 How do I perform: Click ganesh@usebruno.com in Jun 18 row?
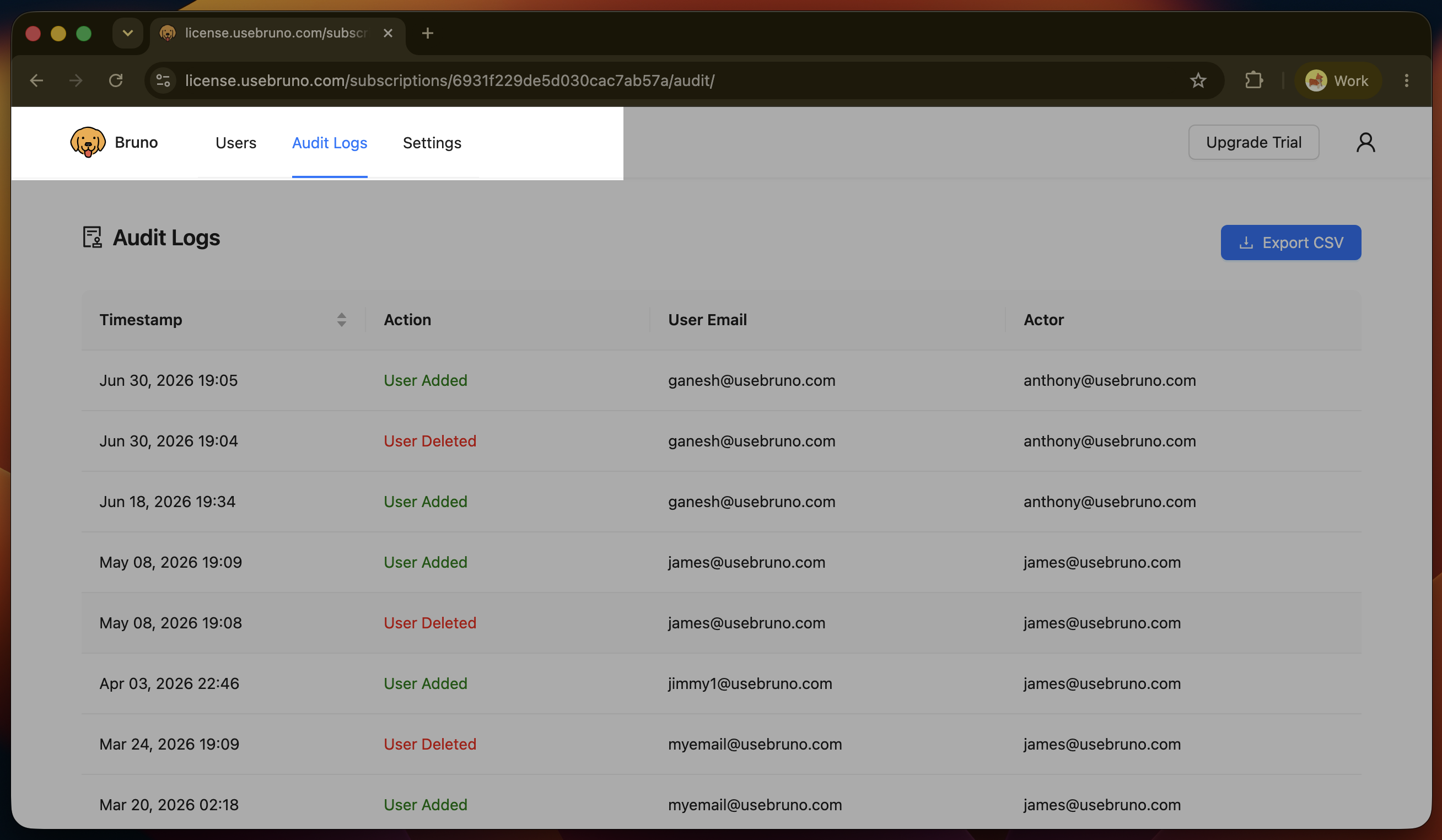coord(751,502)
